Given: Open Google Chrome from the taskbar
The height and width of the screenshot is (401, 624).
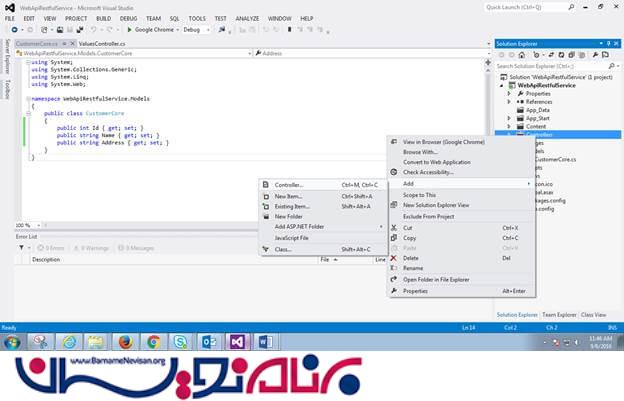Looking at the screenshot, I should tap(153, 343).
